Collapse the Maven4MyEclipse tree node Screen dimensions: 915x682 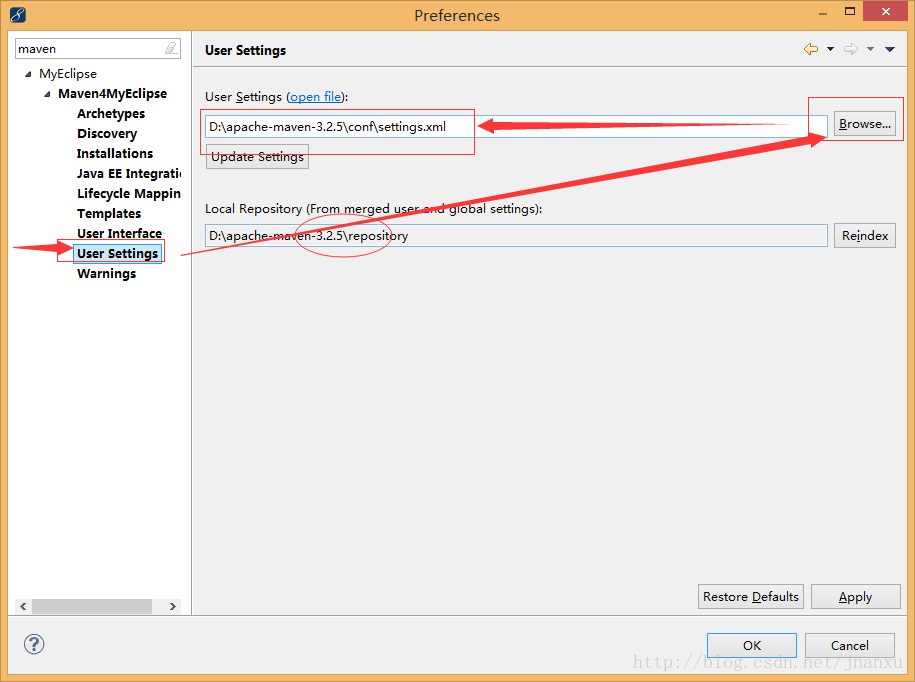tap(47, 94)
